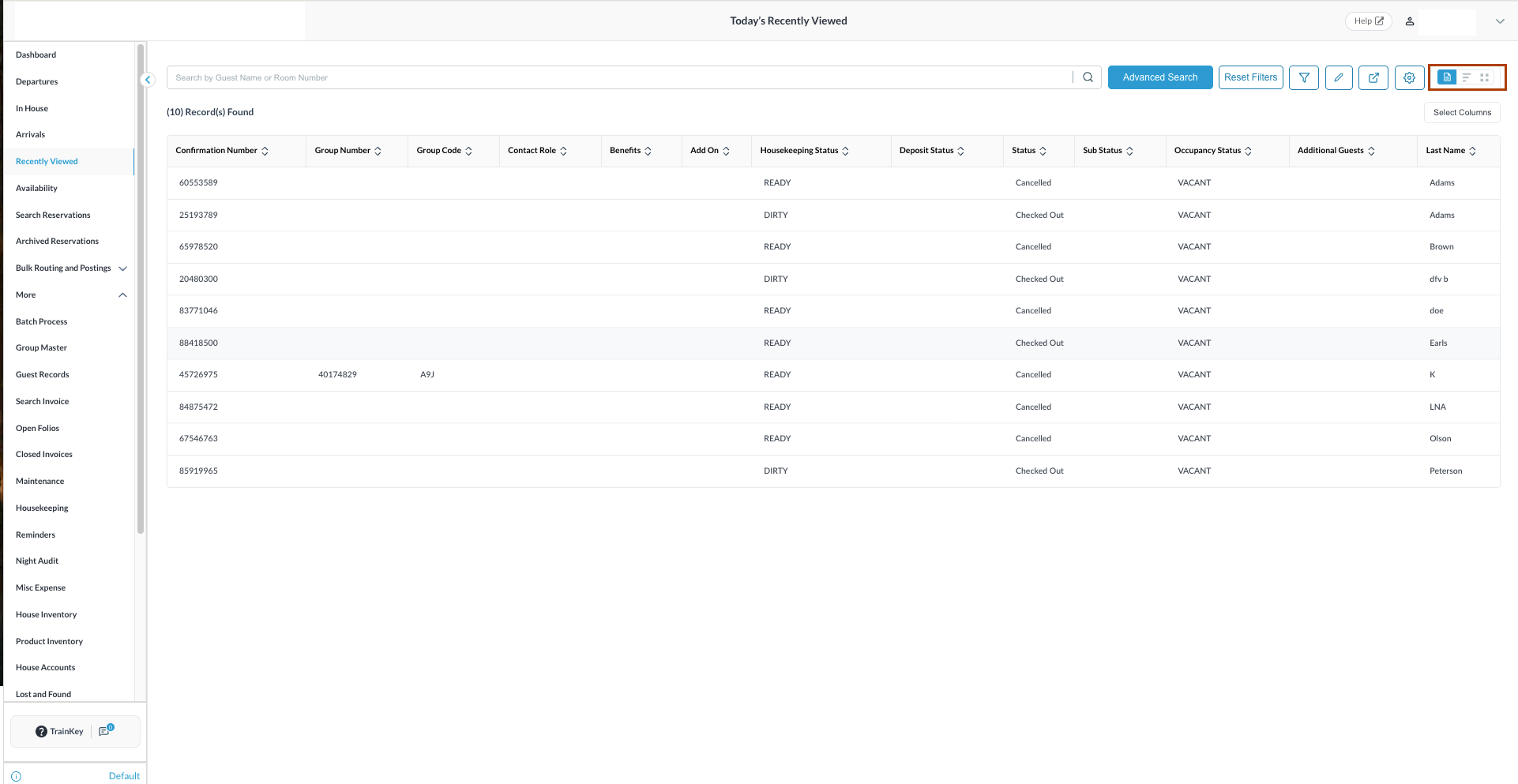Open the gear settings icon in toolbar
This screenshot has width=1518, height=784.
[x=1409, y=77]
